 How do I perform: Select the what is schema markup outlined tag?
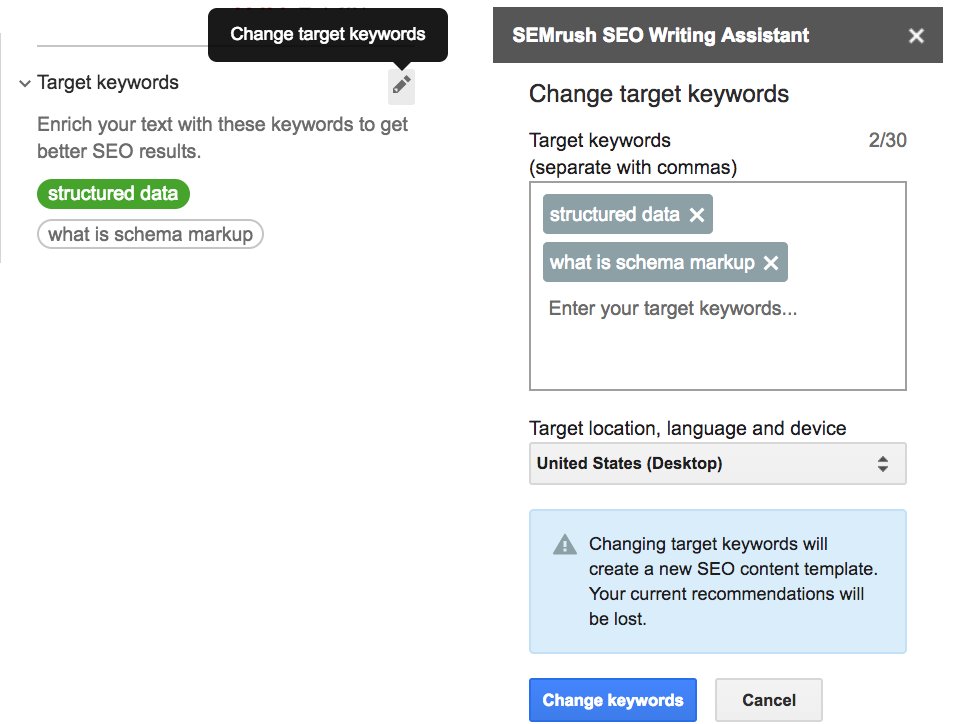pos(150,234)
